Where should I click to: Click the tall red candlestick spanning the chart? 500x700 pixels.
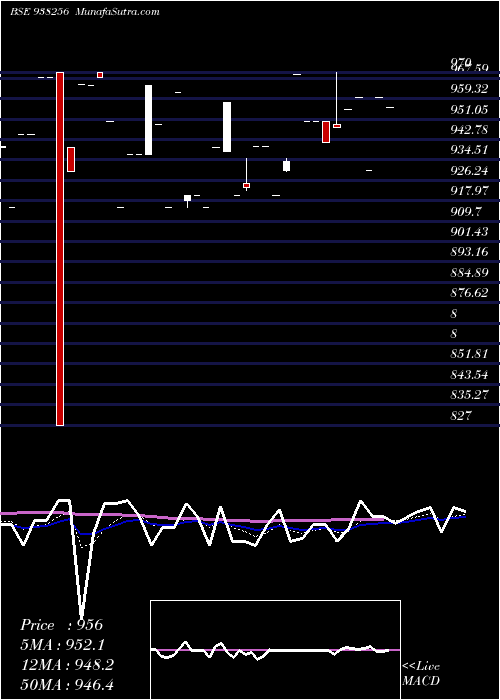point(60,249)
